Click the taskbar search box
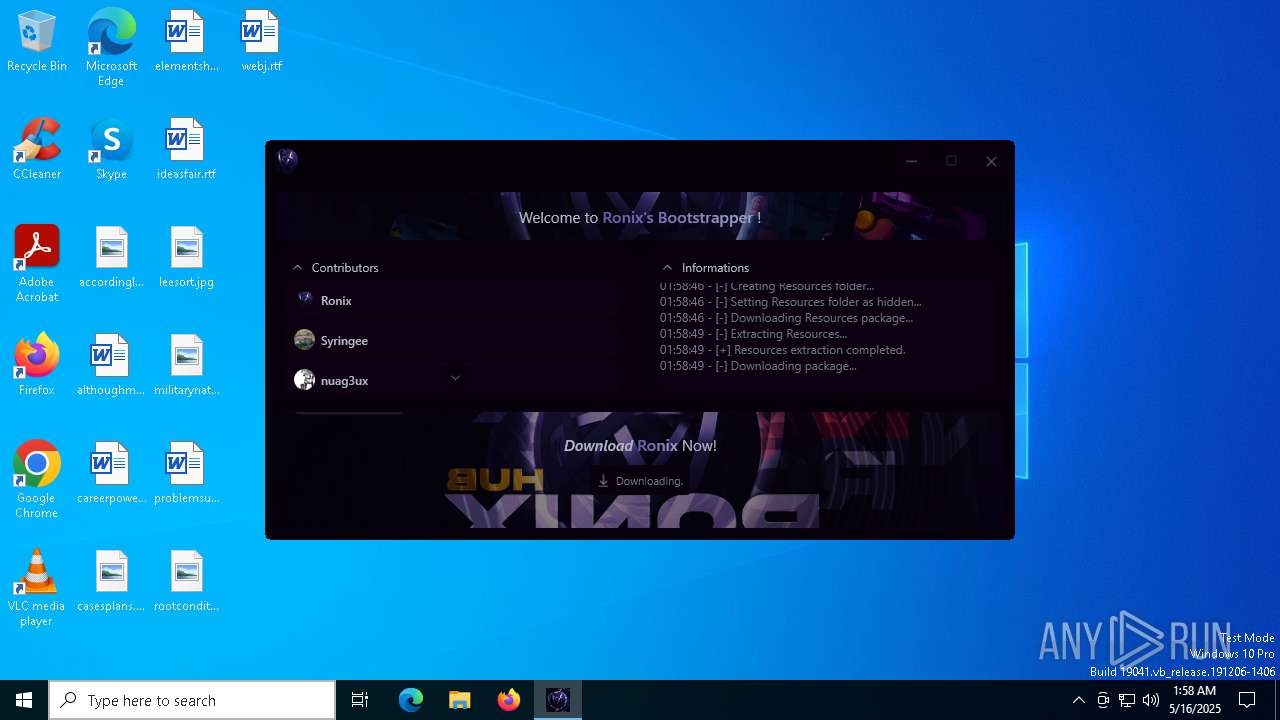The width and height of the screenshot is (1280, 720). point(192,700)
